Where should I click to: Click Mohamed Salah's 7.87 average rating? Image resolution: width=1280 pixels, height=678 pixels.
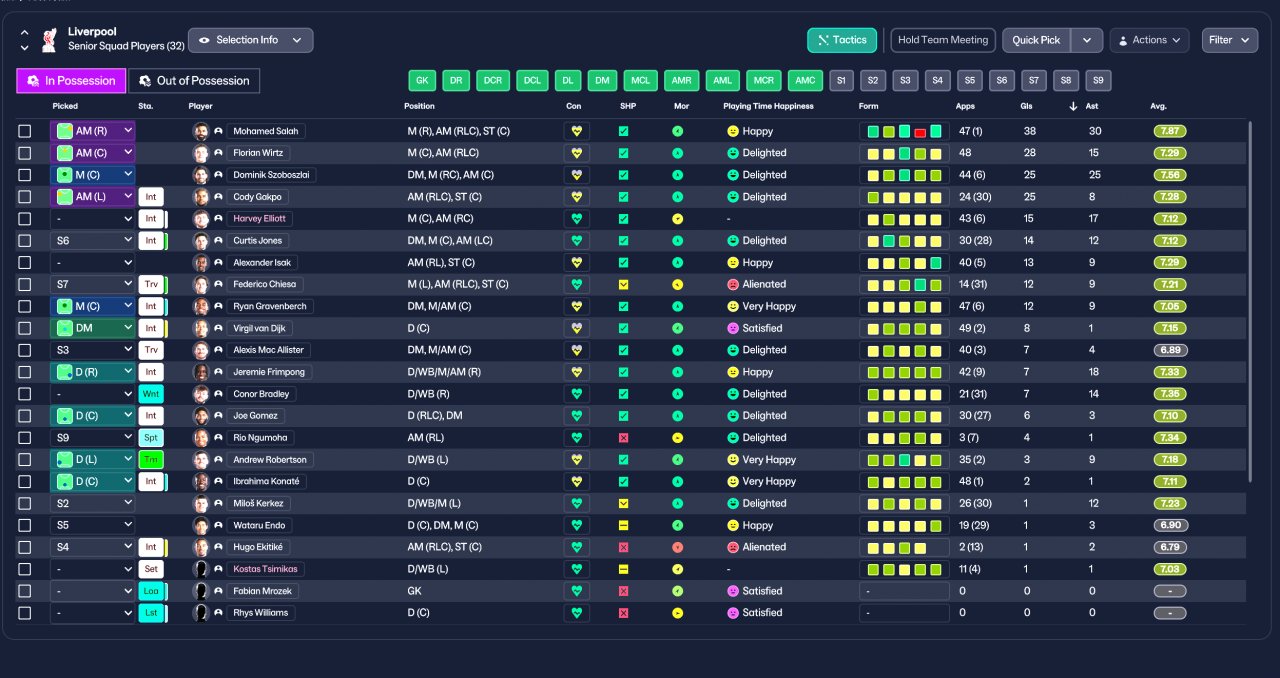point(1170,131)
